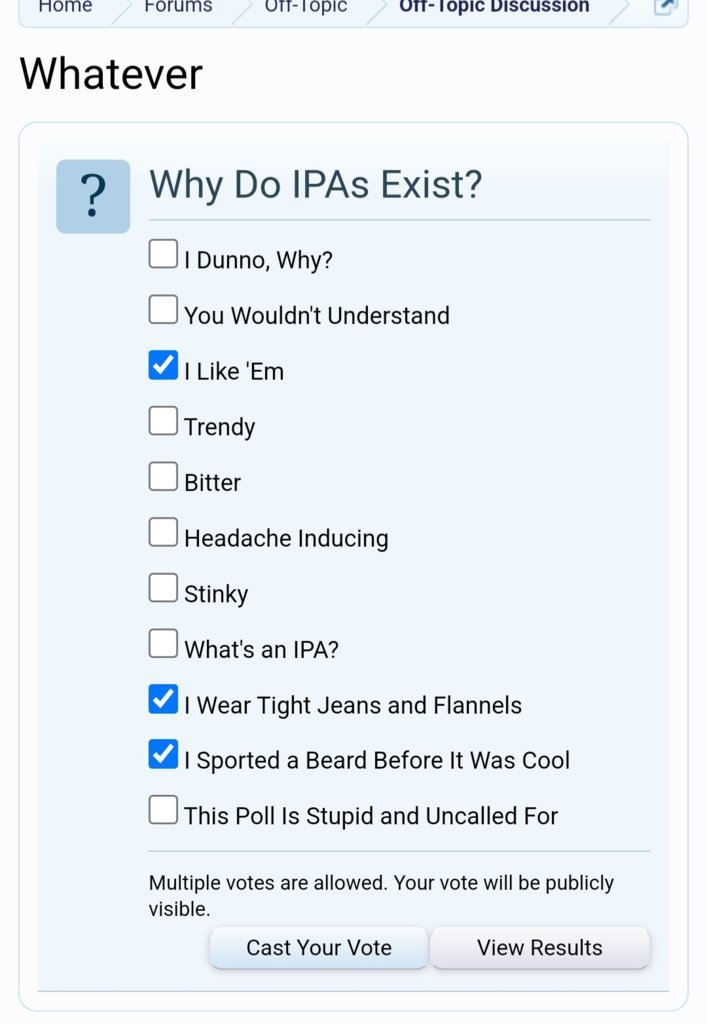Check "This Poll Is Stupid" option

click(x=163, y=810)
